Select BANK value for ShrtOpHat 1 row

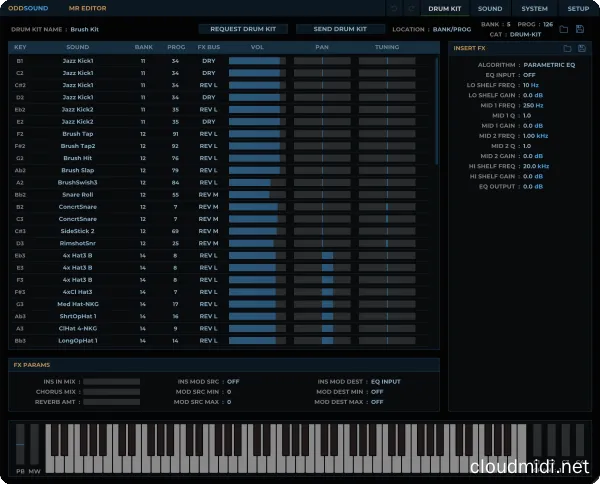click(143, 316)
